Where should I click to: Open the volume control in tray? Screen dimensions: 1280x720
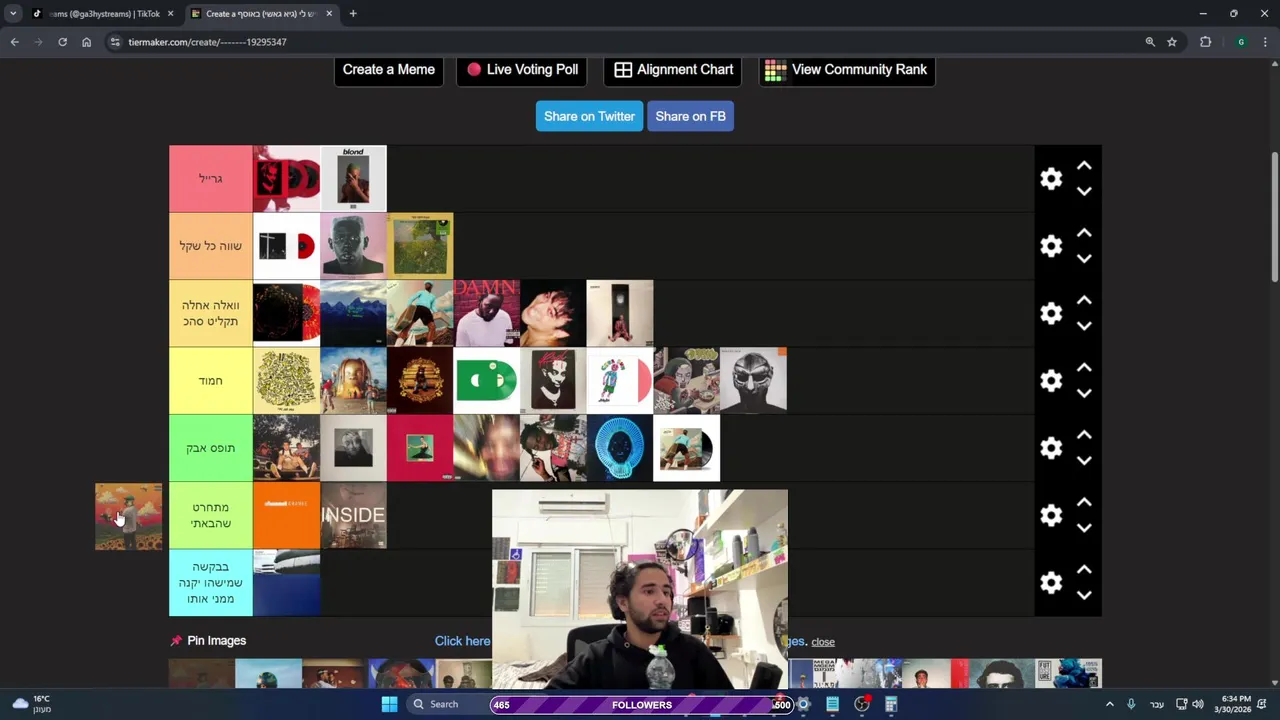pyautogui.click(x=1198, y=704)
